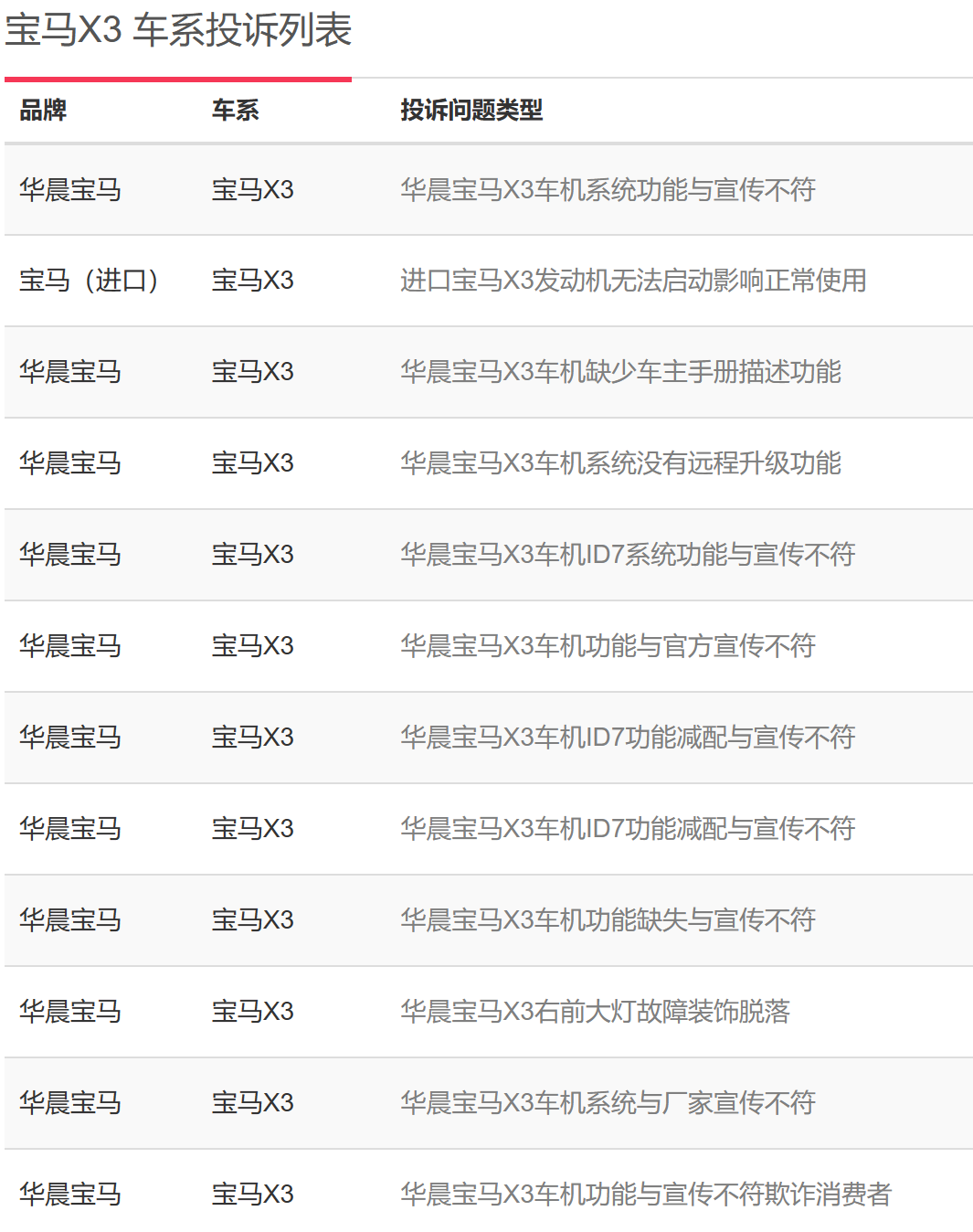This screenshot has width=973, height=1232.
Task: Open complaint 华晨宝马X3车机功能缺失与宣传不符
Action: [608, 920]
